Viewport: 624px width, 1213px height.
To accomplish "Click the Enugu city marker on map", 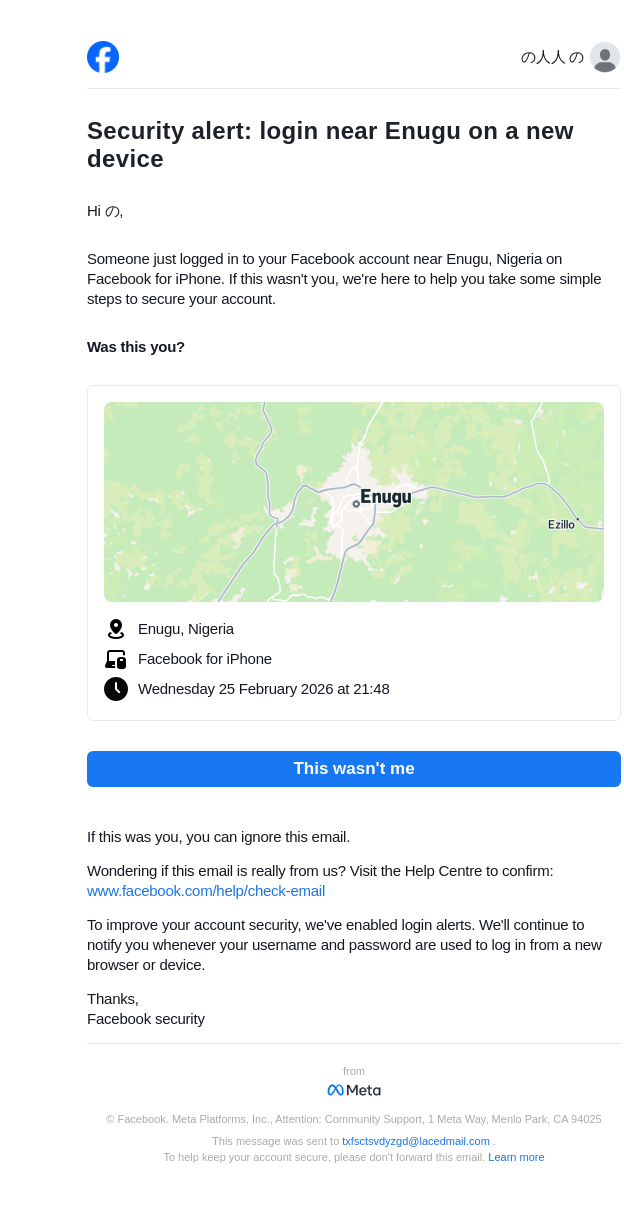I will (x=356, y=504).
